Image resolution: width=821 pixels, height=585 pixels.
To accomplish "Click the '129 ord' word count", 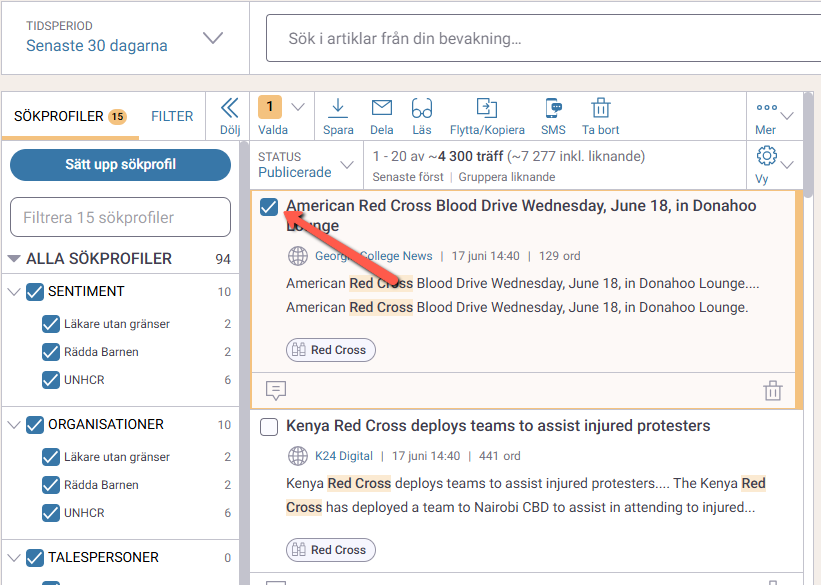I will click(559, 256).
